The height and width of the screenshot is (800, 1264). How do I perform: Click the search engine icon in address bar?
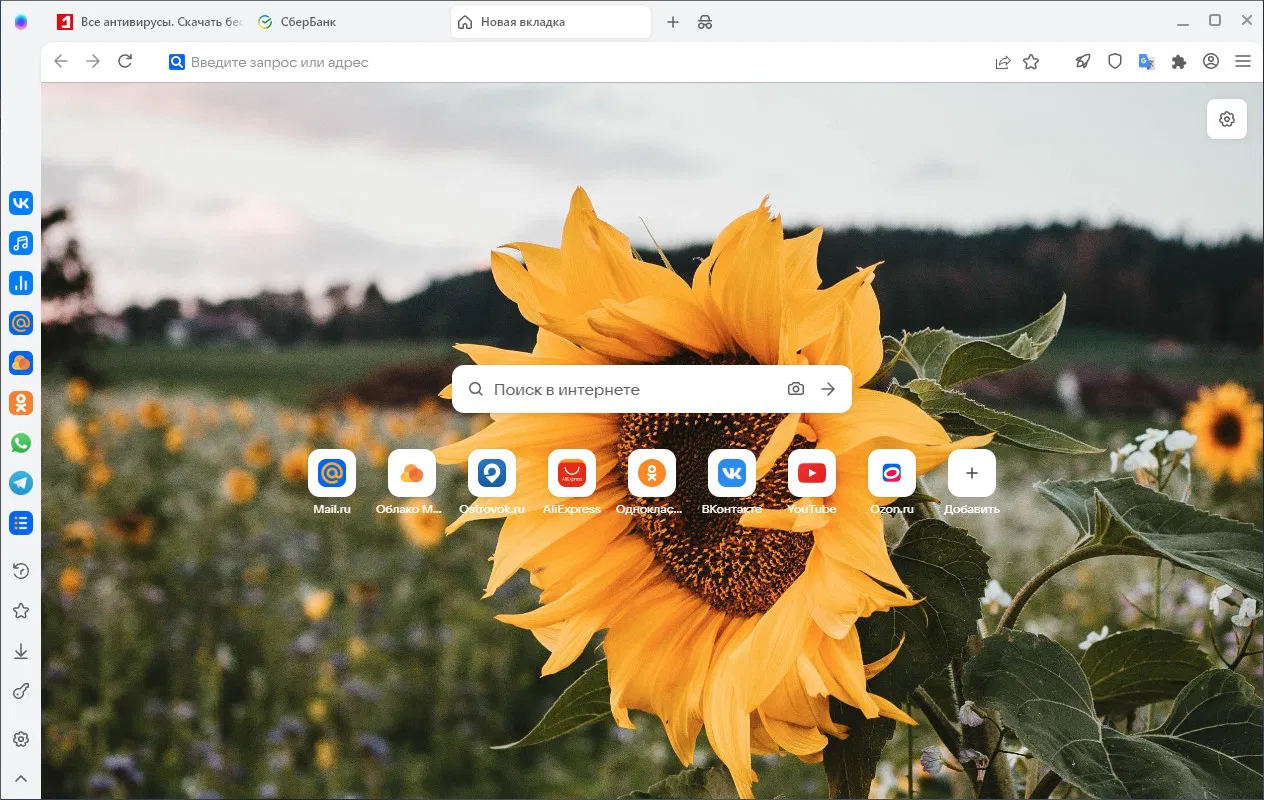[177, 62]
